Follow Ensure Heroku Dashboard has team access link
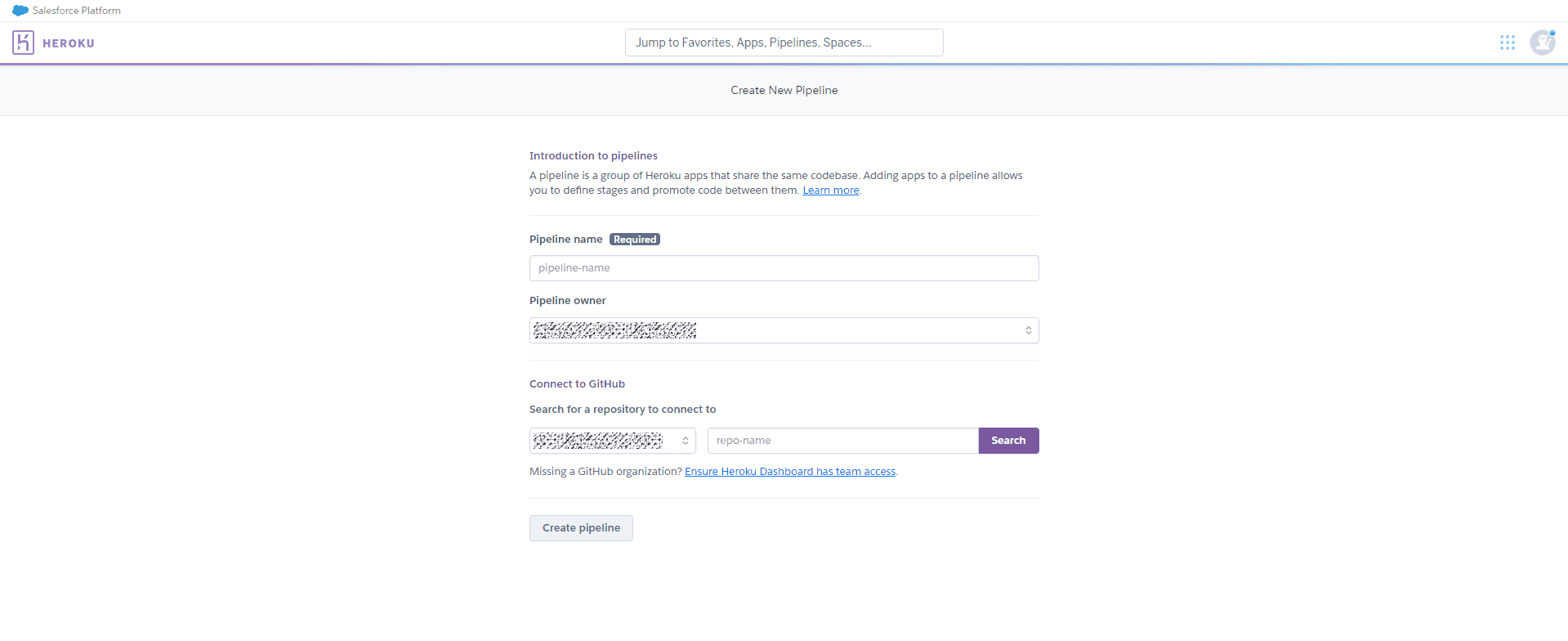This screenshot has height=641, width=1568. (x=789, y=472)
